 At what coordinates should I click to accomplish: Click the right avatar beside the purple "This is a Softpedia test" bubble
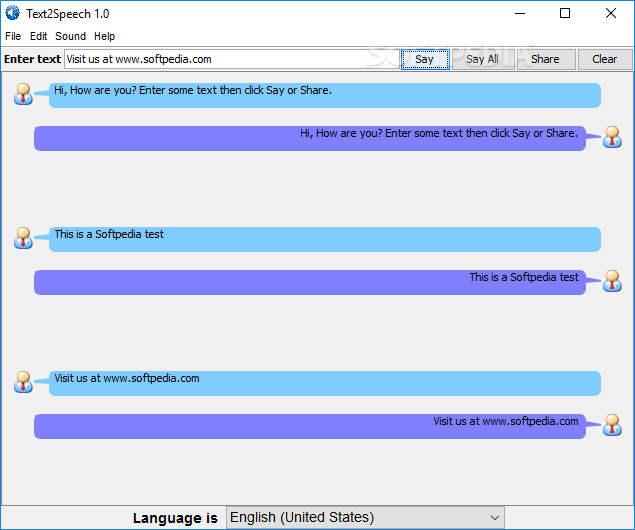(612, 281)
